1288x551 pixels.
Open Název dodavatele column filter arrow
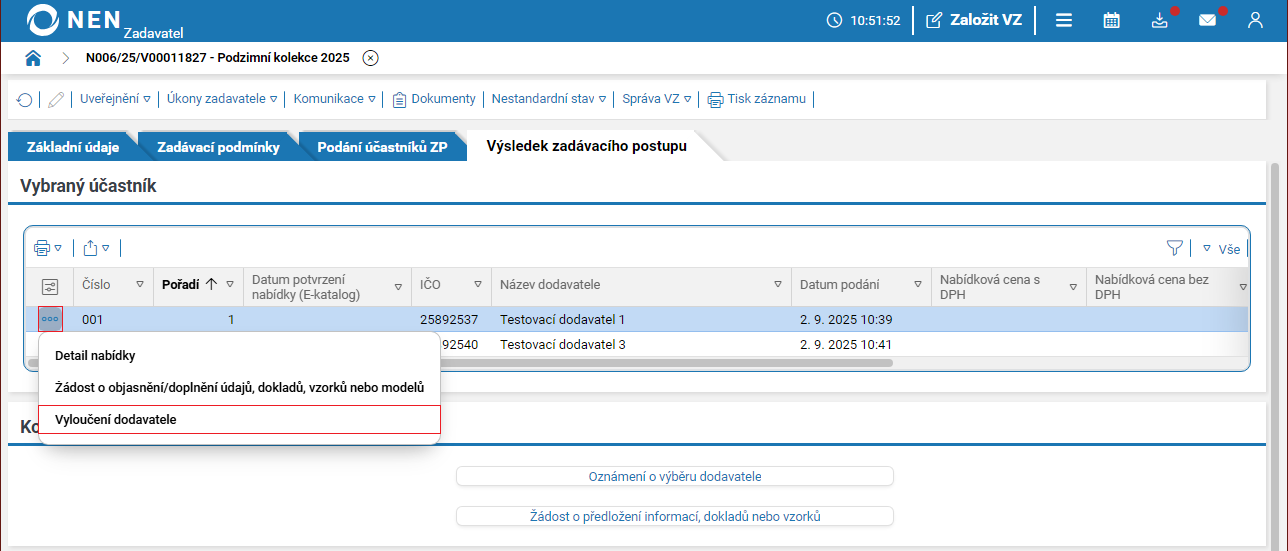[778, 285]
